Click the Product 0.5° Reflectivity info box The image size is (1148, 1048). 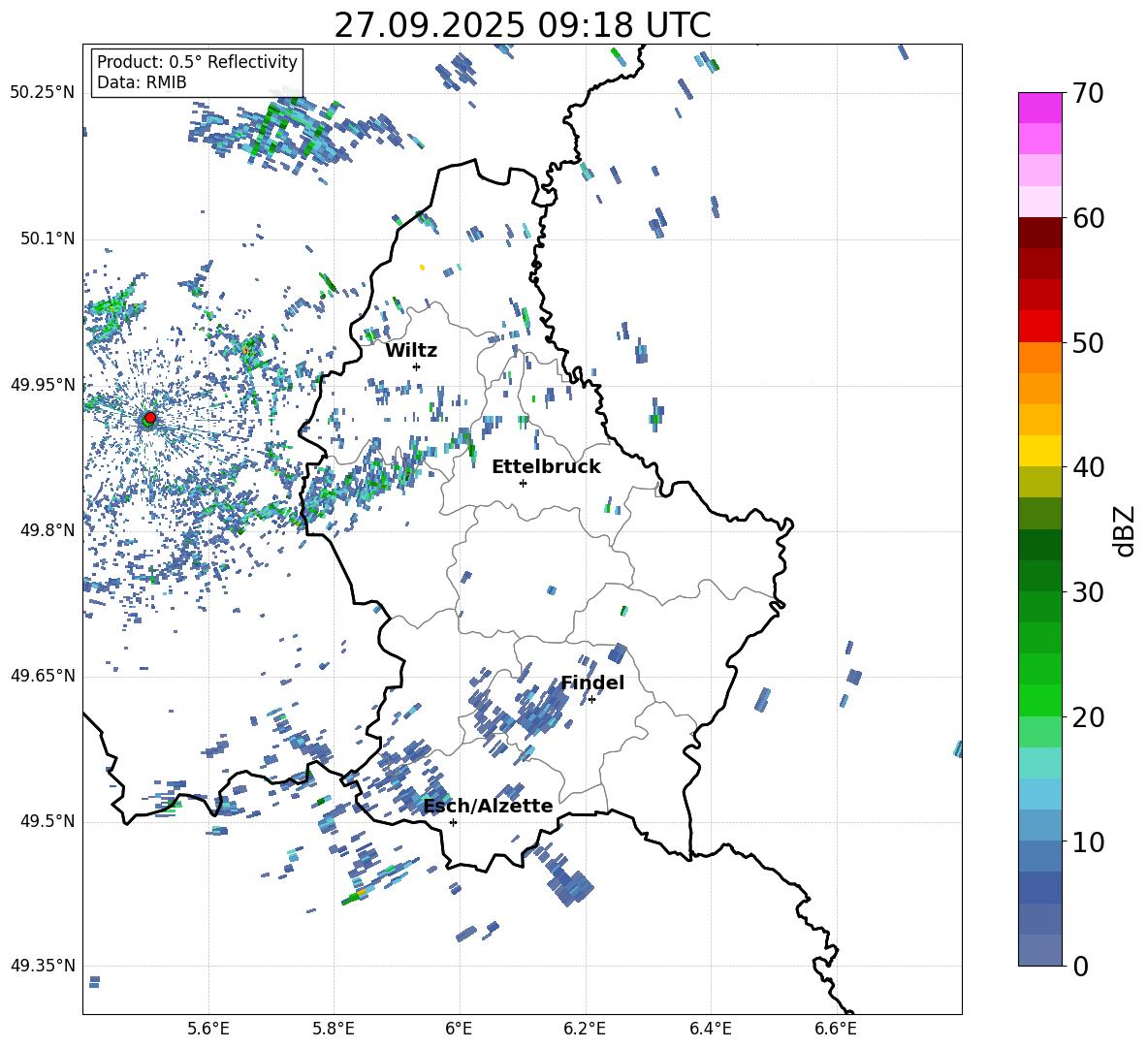pos(197,72)
